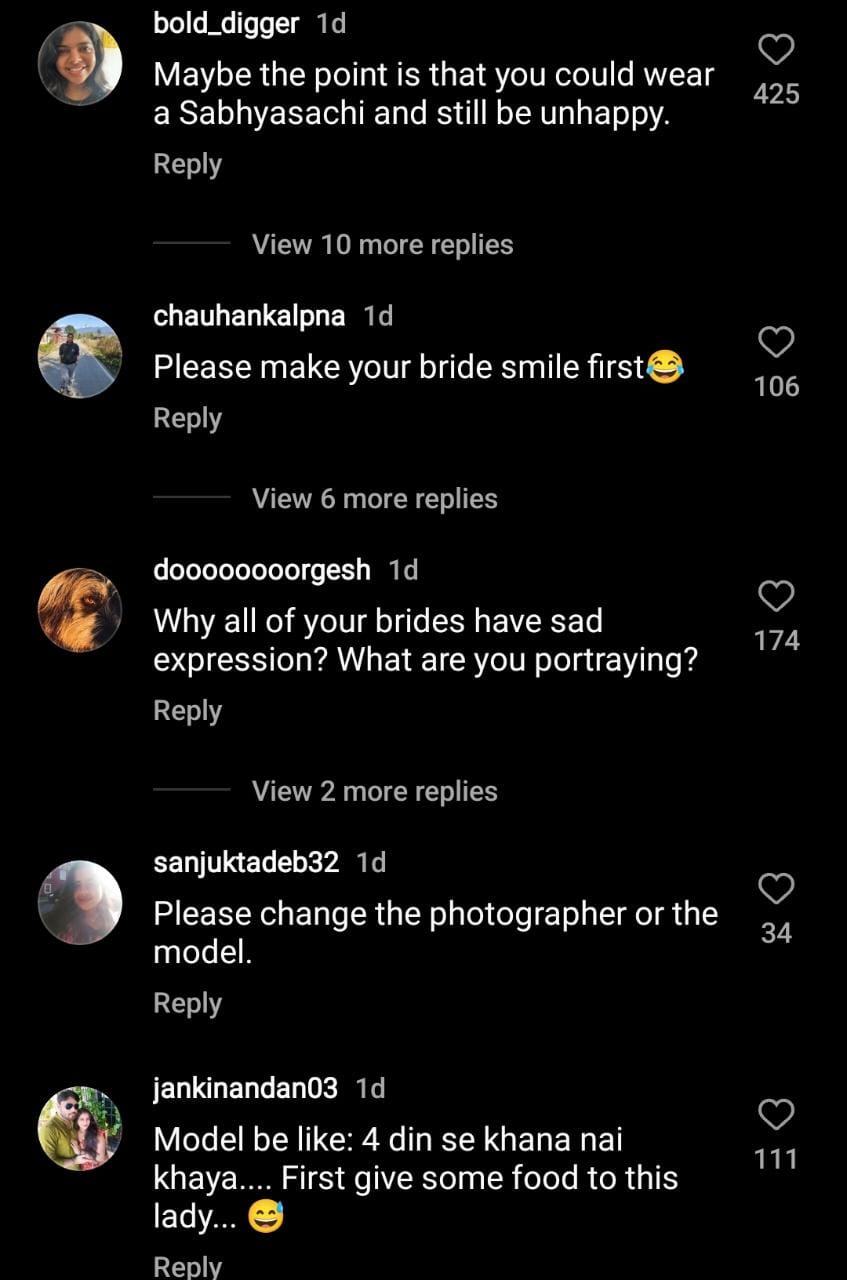The image size is (847, 1280).
Task: Expand View 6 more replies
Action: click(x=374, y=499)
